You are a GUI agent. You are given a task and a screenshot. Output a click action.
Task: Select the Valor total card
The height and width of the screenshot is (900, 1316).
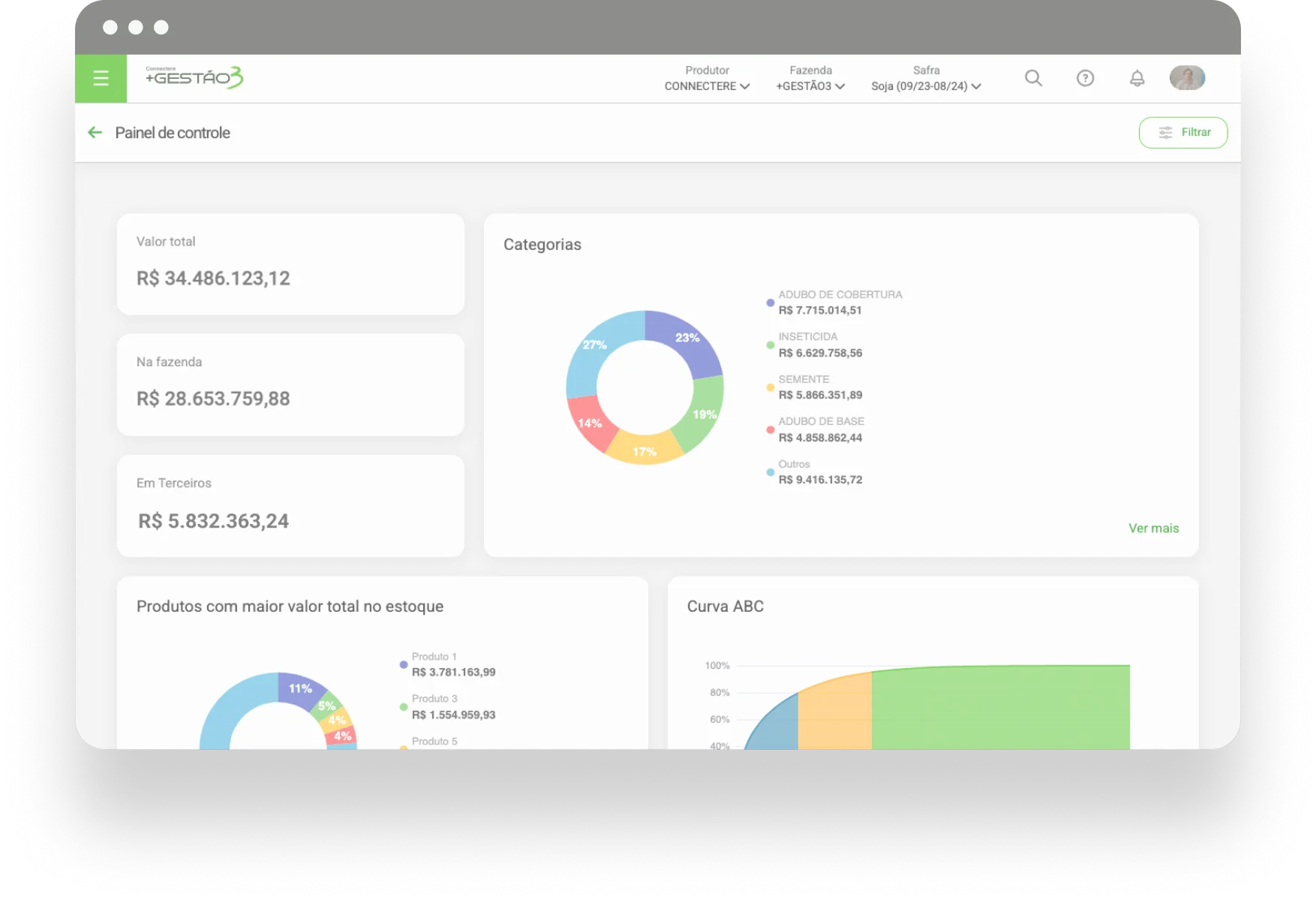(290, 264)
